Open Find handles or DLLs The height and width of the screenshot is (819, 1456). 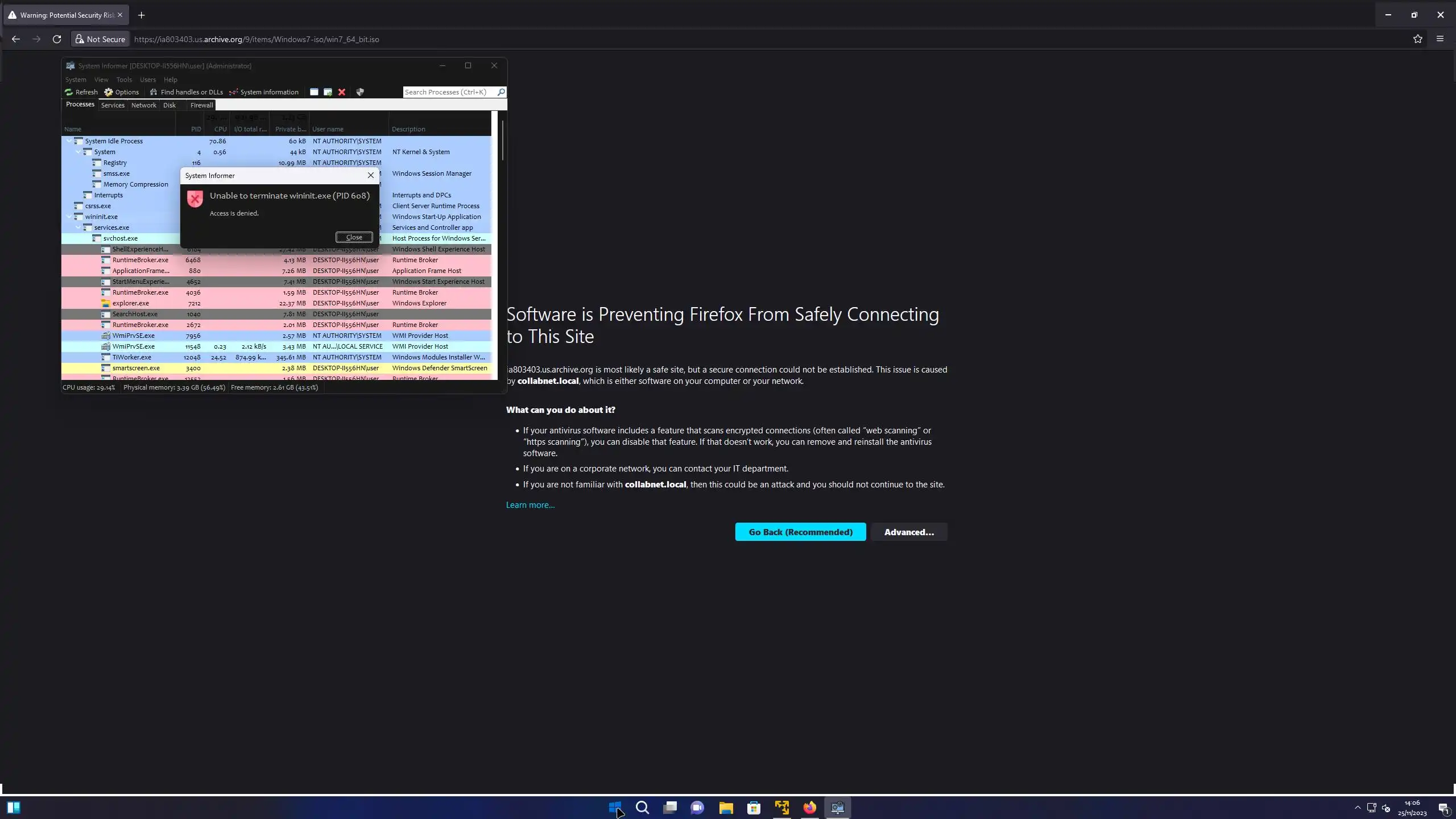186,92
